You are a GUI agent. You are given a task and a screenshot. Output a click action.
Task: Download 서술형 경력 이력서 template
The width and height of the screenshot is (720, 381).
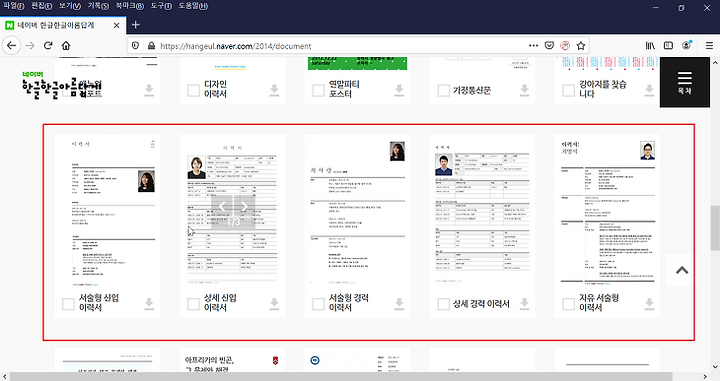click(399, 303)
